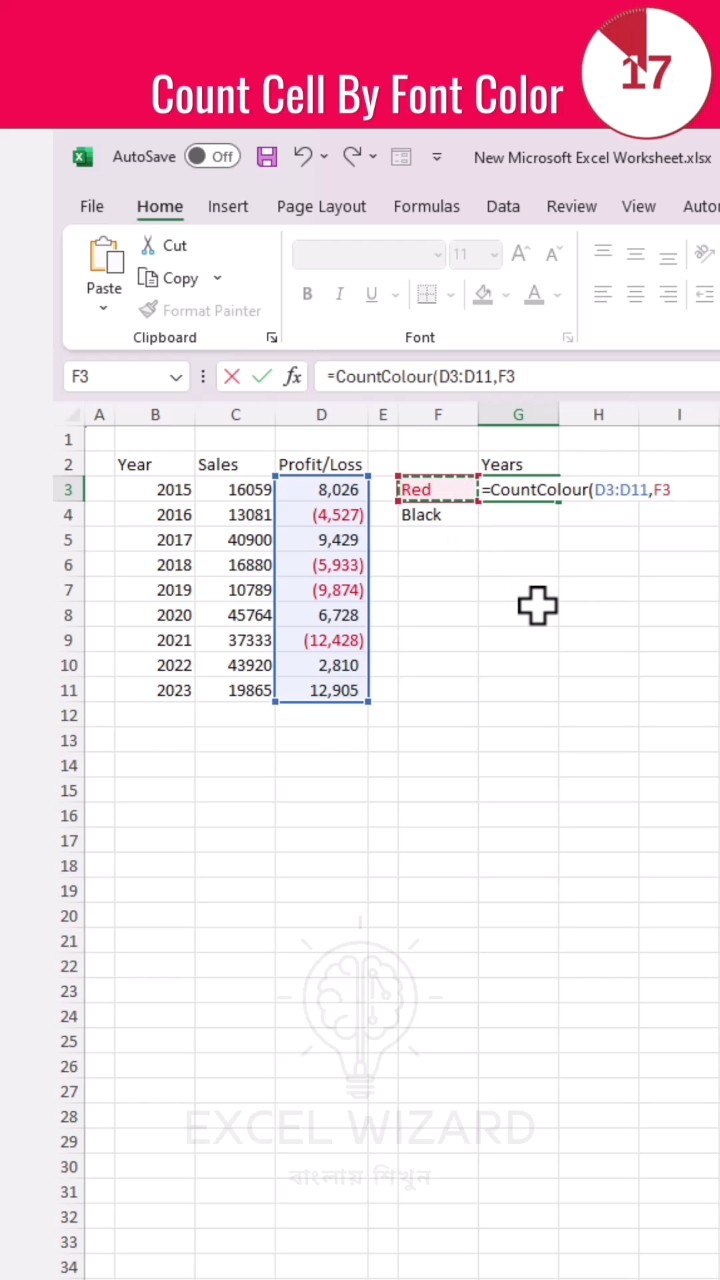Click the Copy button
Screen dimensions: 720x1280
[169, 278]
